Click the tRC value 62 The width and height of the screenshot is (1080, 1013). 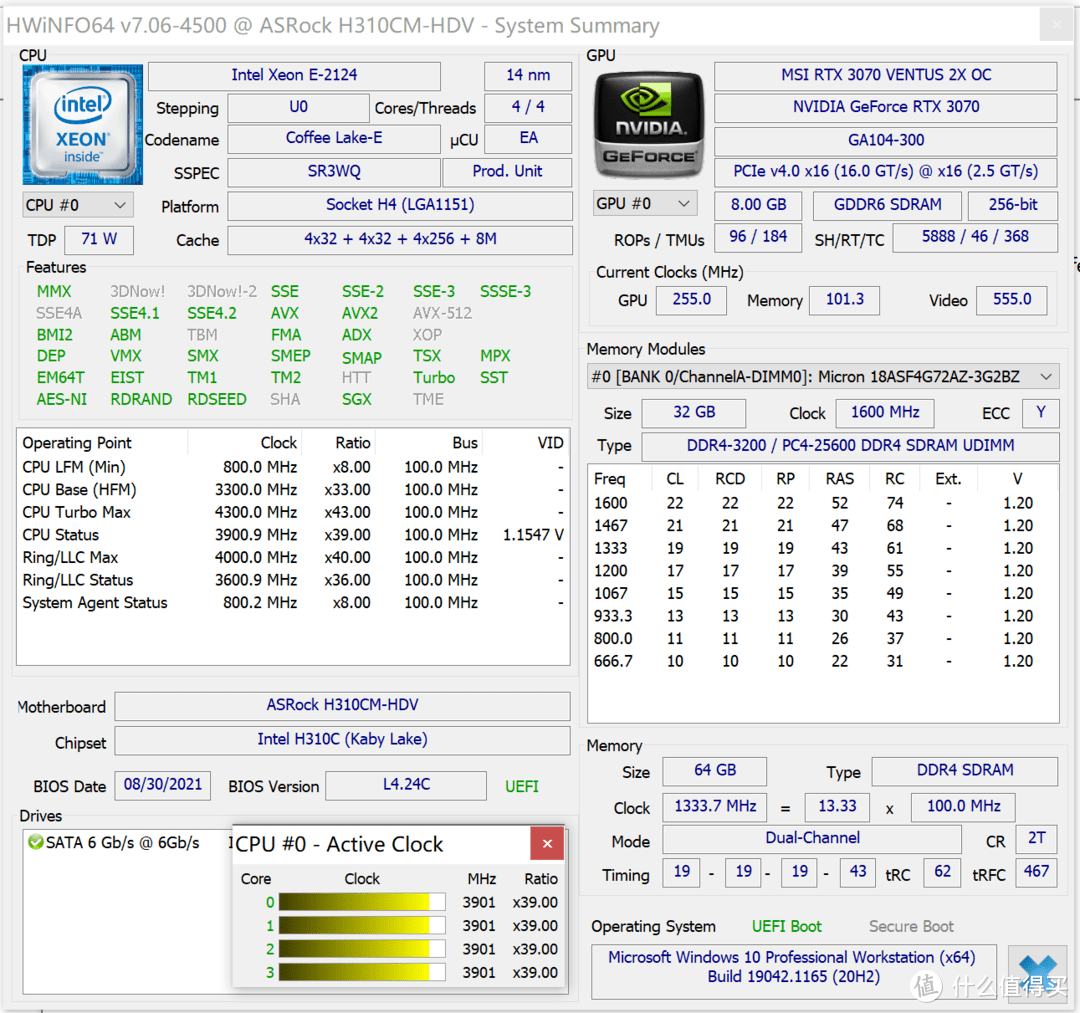pos(942,873)
